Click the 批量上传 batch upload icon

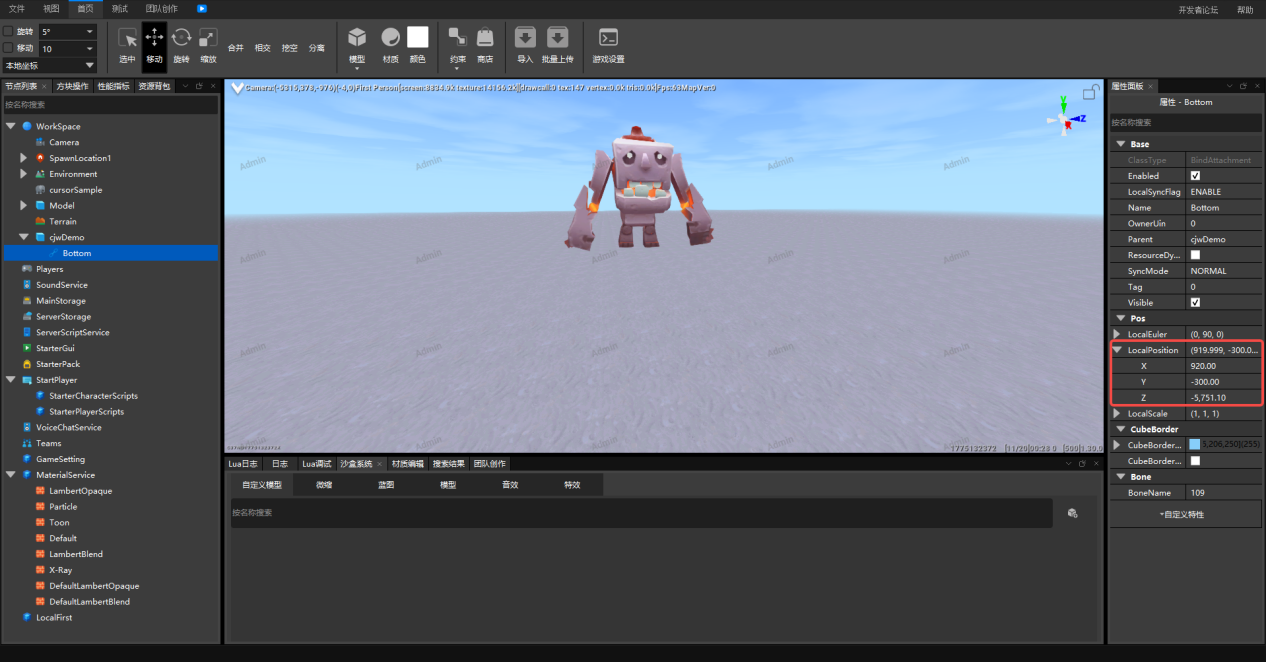(x=558, y=38)
